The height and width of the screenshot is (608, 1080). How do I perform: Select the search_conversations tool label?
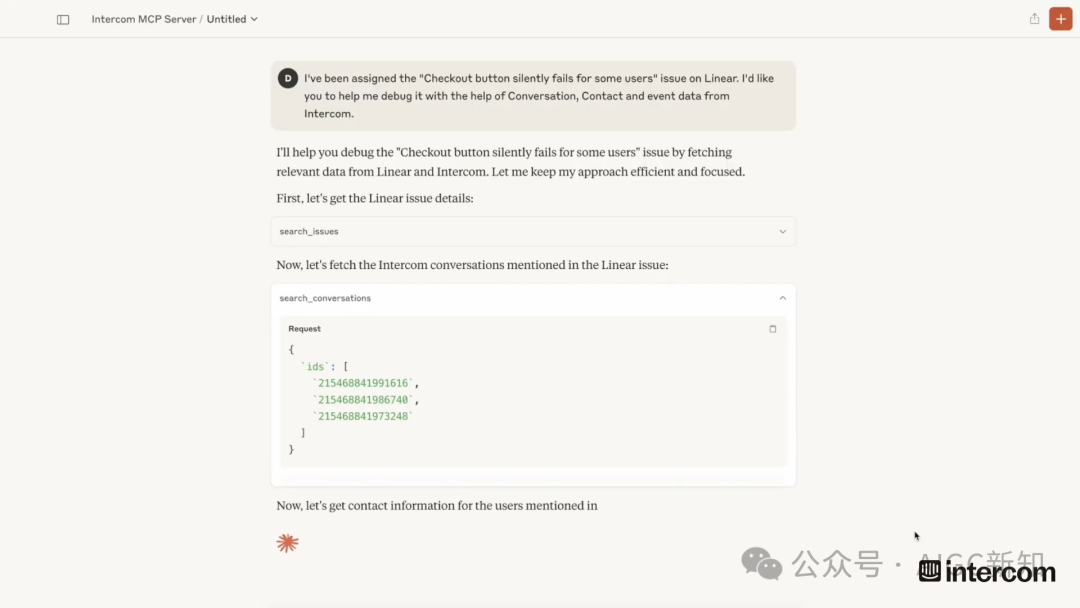pos(325,298)
